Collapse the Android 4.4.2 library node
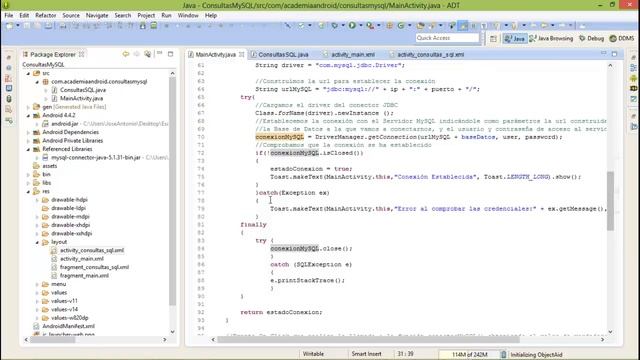 click(28, 116)
